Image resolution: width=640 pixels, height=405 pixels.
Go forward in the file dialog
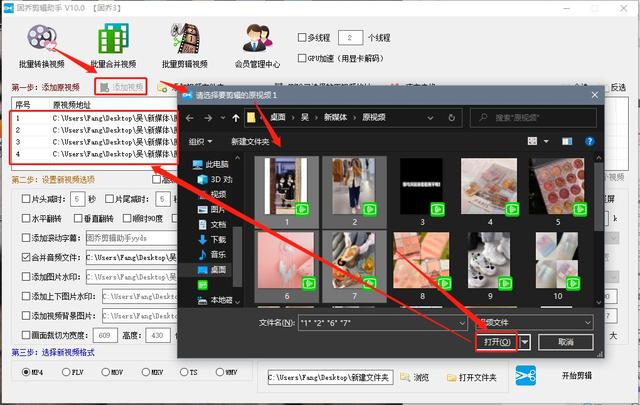coord(208,118)
